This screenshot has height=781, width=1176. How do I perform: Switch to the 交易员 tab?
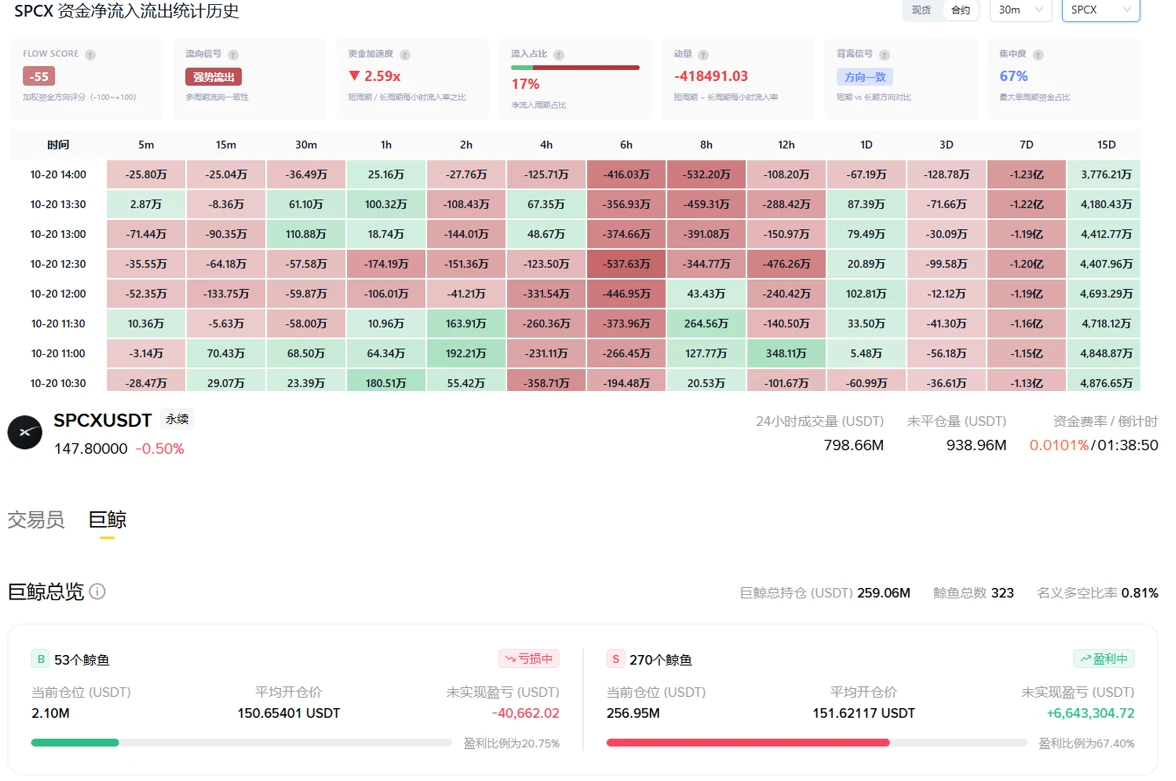coord(36,519)
